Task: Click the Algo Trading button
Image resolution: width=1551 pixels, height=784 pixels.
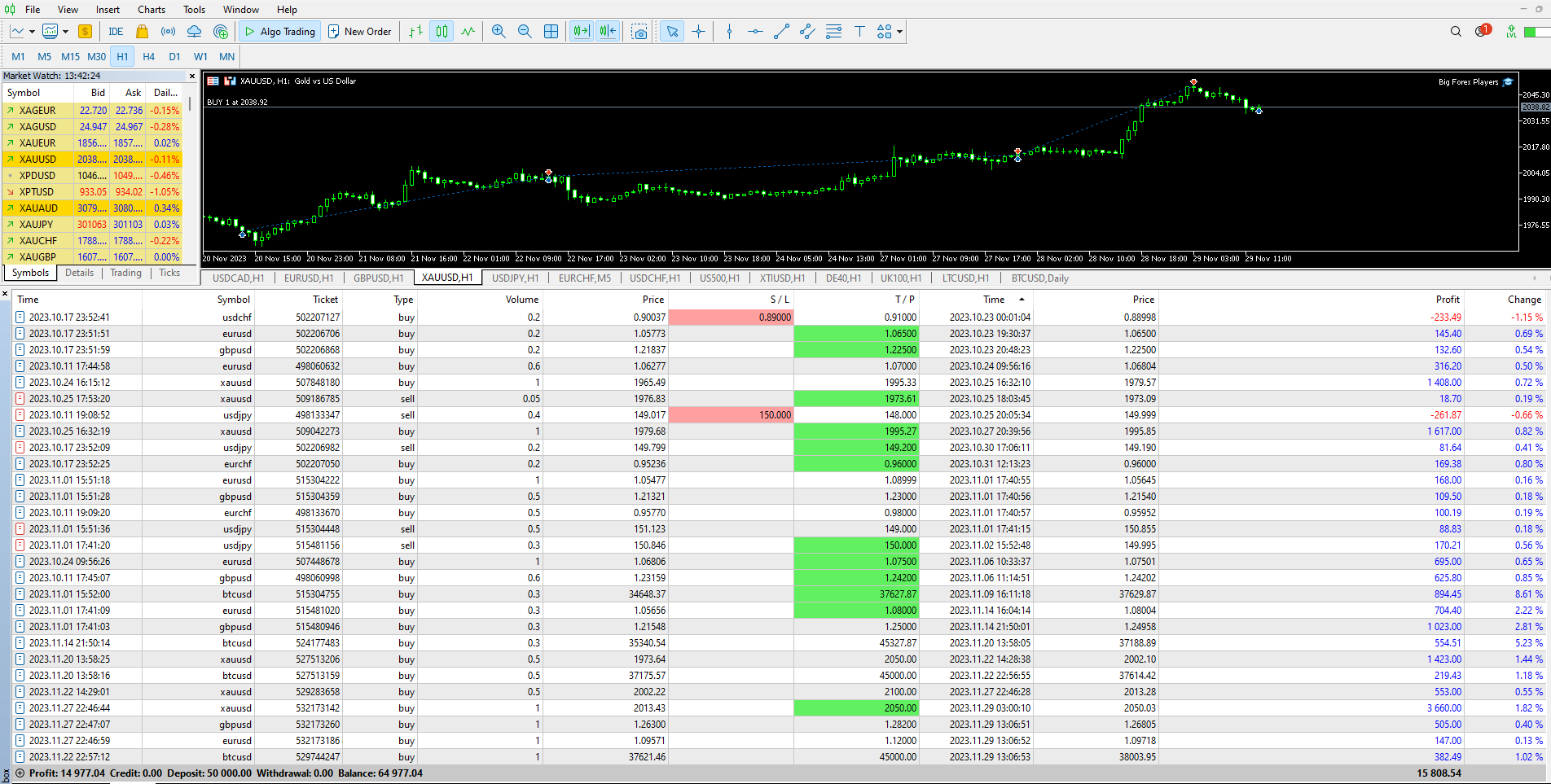Action: (280, 32)
